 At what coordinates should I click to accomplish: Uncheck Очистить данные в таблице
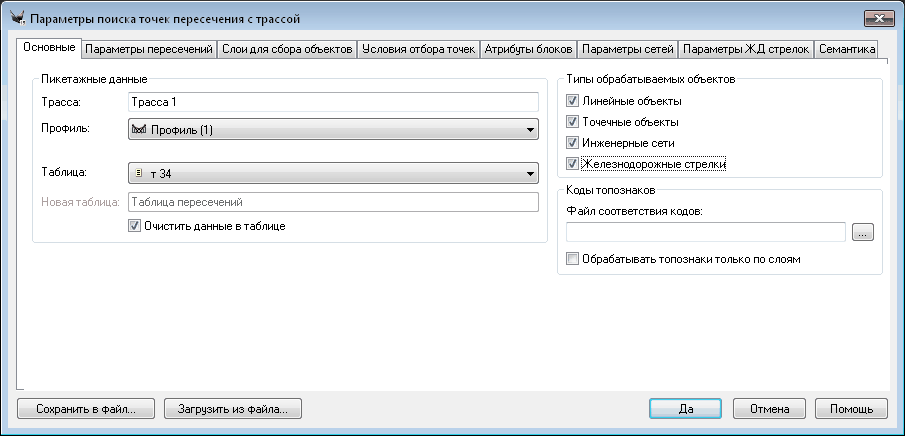[135, 226]
